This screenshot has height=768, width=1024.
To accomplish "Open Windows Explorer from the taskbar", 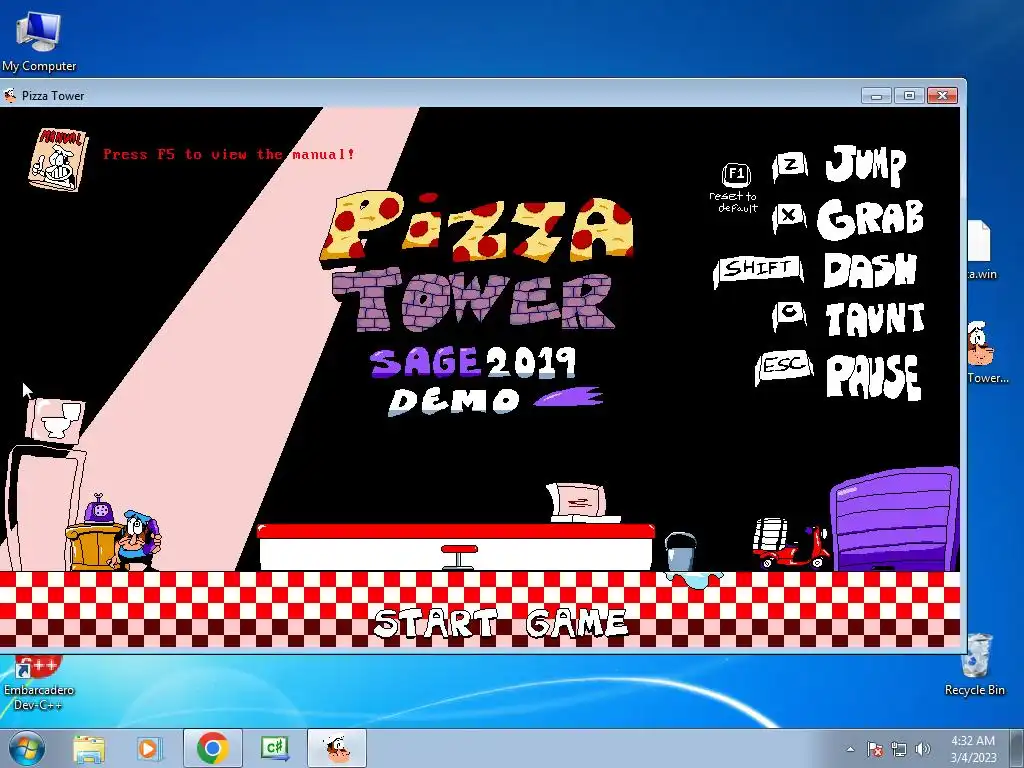I will click(89, 748).
